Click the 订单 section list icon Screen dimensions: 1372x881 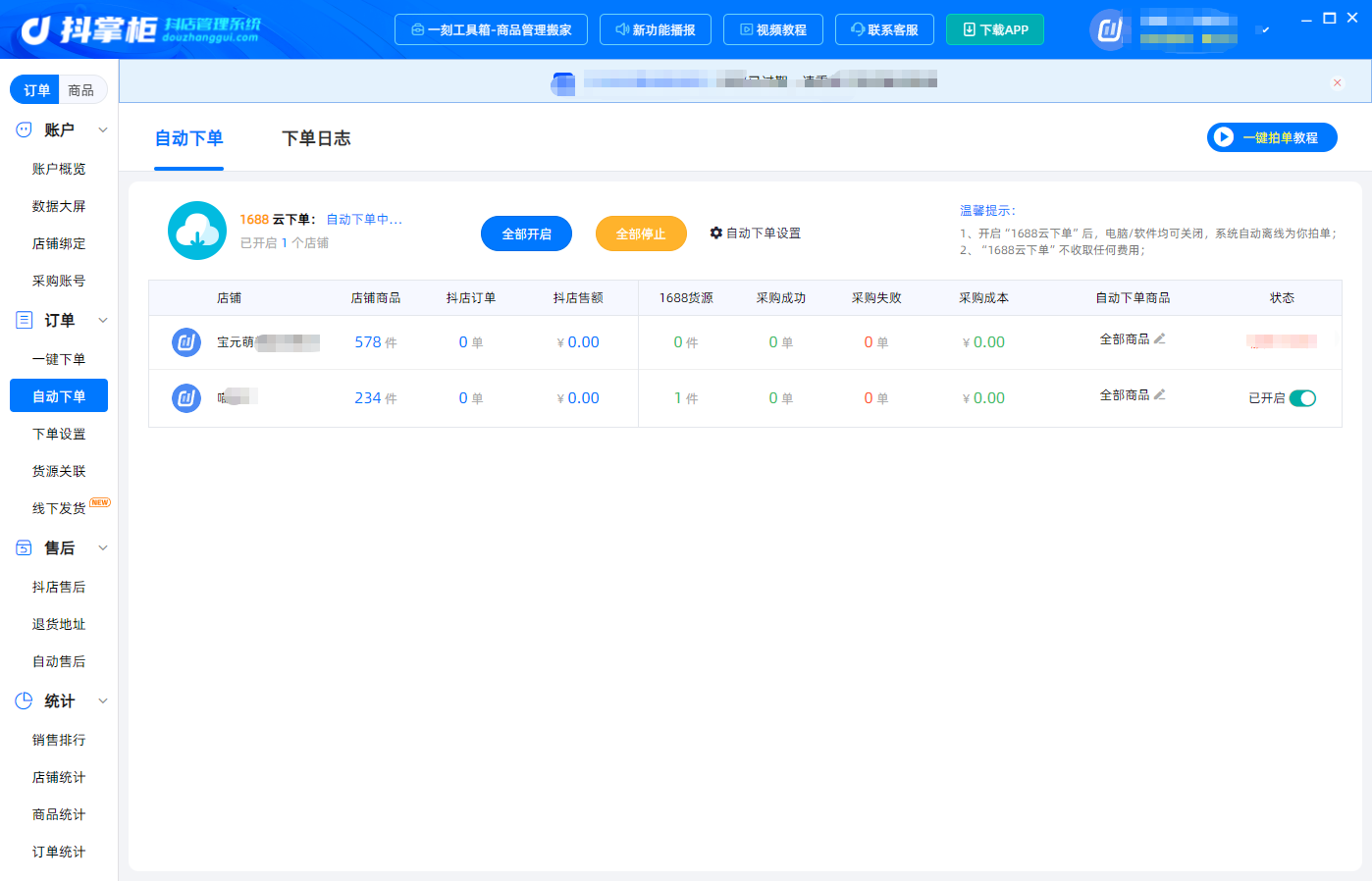point(24,320)
